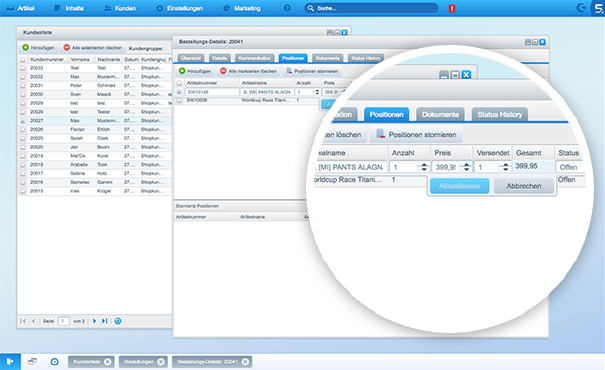Viewport: 605px width, 370px height.
Task: Check the box for position SW10008
Action: pyautogui.click(x=179, y=100)
